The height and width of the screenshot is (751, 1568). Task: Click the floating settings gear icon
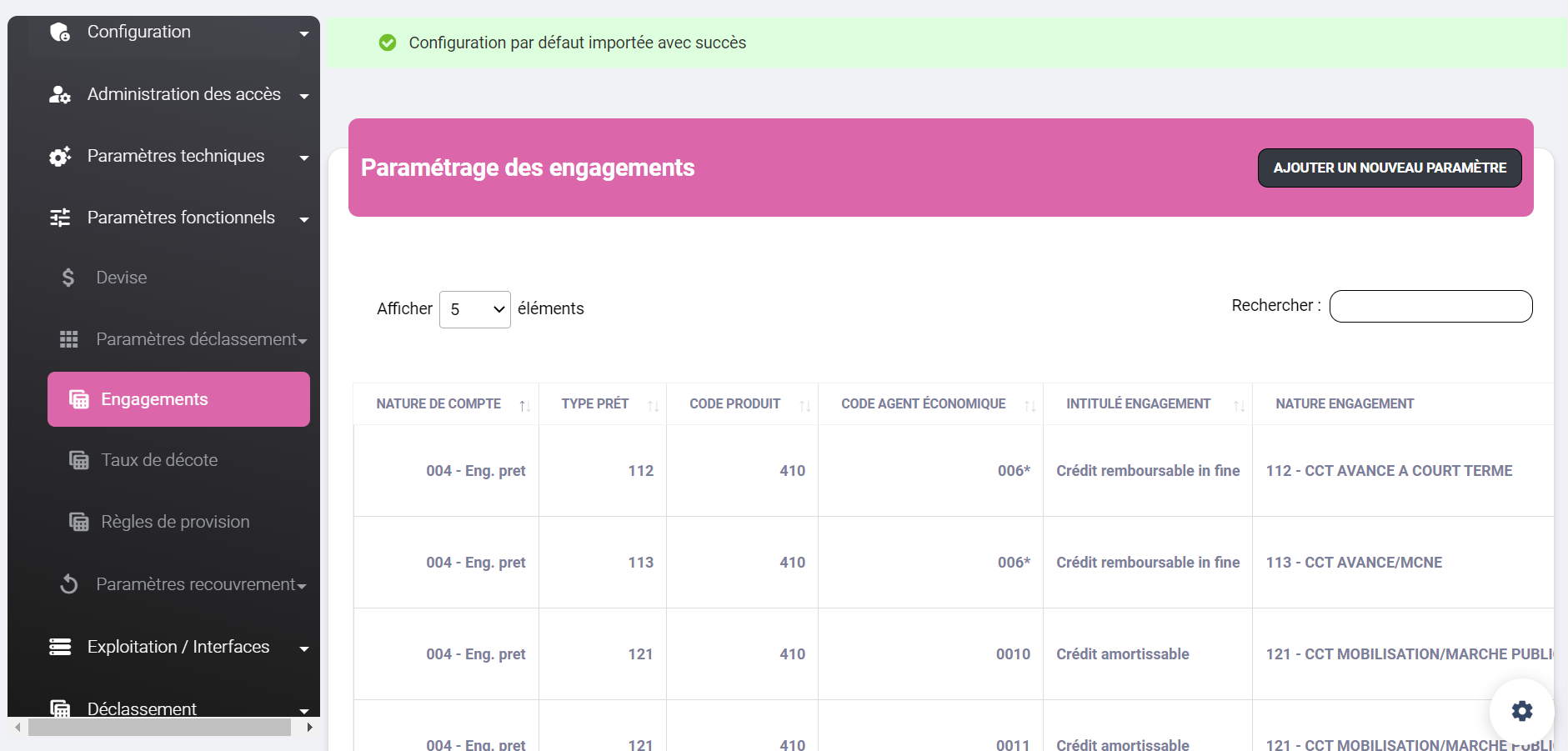pyautogui.click(x=1521, y=711)
